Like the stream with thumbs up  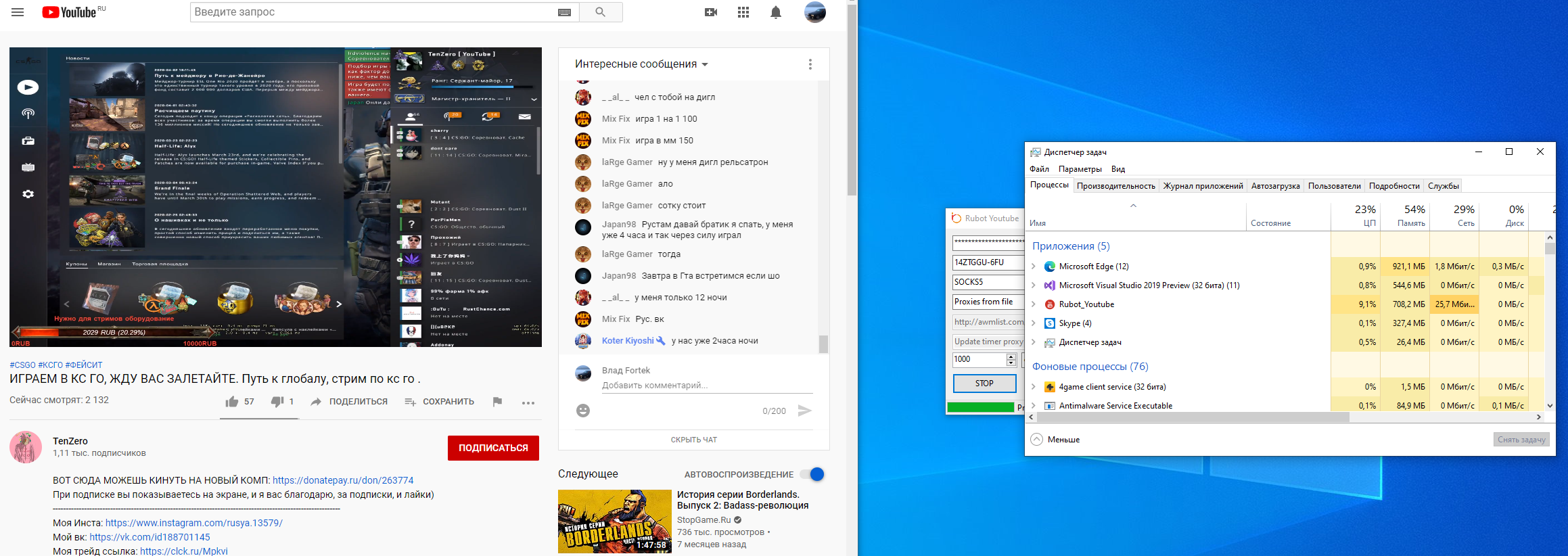coord(232,402)
